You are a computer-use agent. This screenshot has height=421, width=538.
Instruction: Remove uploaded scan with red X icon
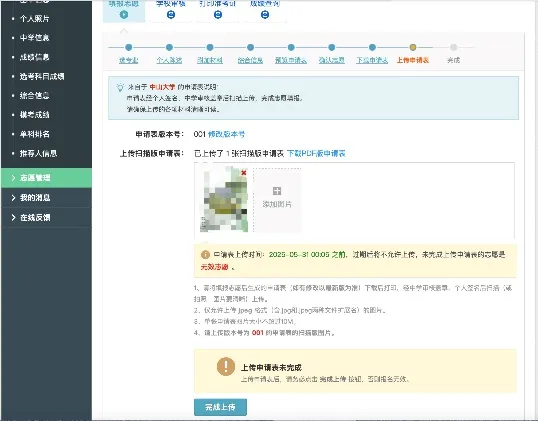(x=244, y=173)
